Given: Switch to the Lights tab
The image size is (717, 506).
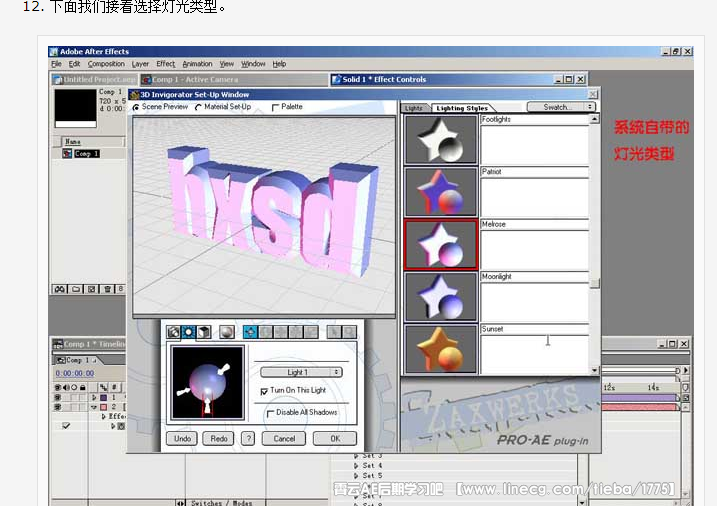Looking at the screenshot, I should (x=414, y=108).
